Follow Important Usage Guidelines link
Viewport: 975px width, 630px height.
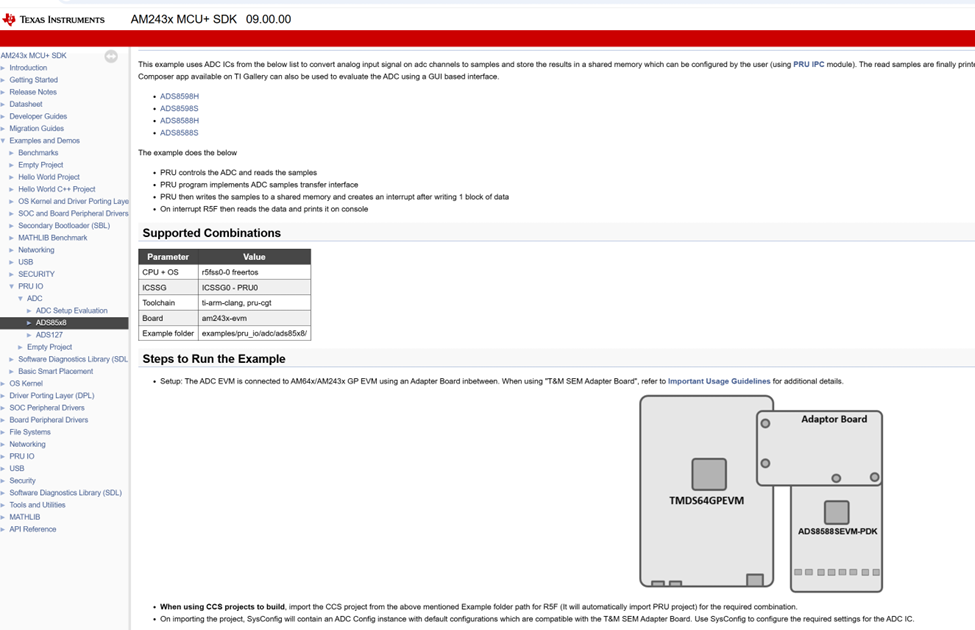719,381
